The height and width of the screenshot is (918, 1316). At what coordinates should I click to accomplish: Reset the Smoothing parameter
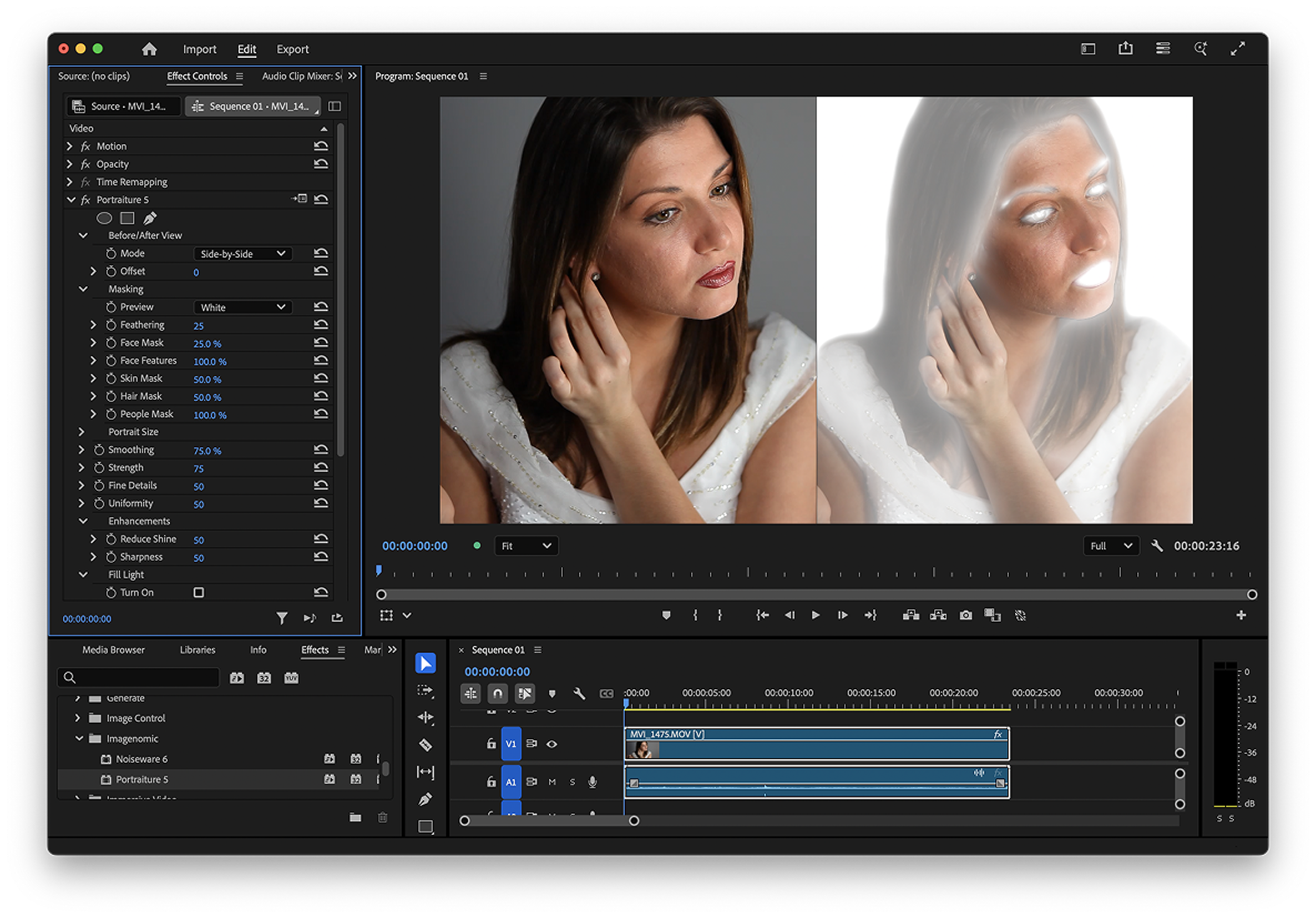coord(321,450)
